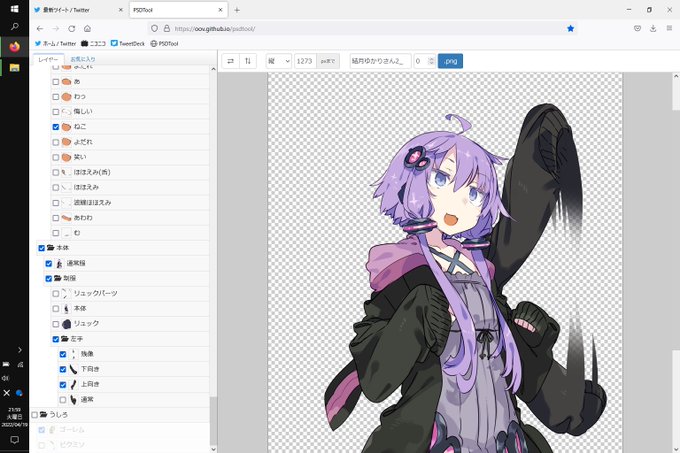680x453 pixels.
Task: Collapse the top-level 本体 folder via its folder icon
Action: pos(50,248)
